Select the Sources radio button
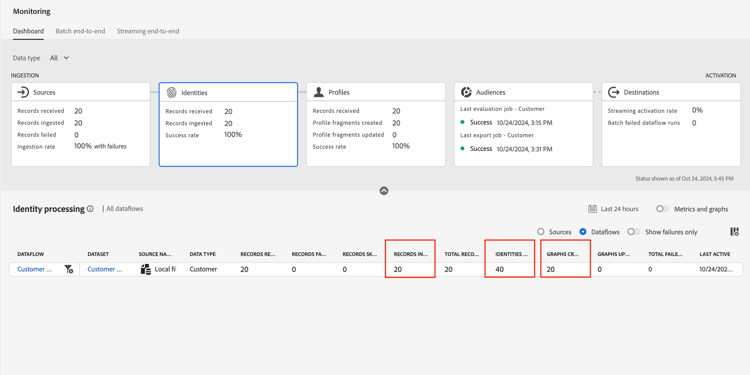Viewport: 750px width, 375px height. 540,232
